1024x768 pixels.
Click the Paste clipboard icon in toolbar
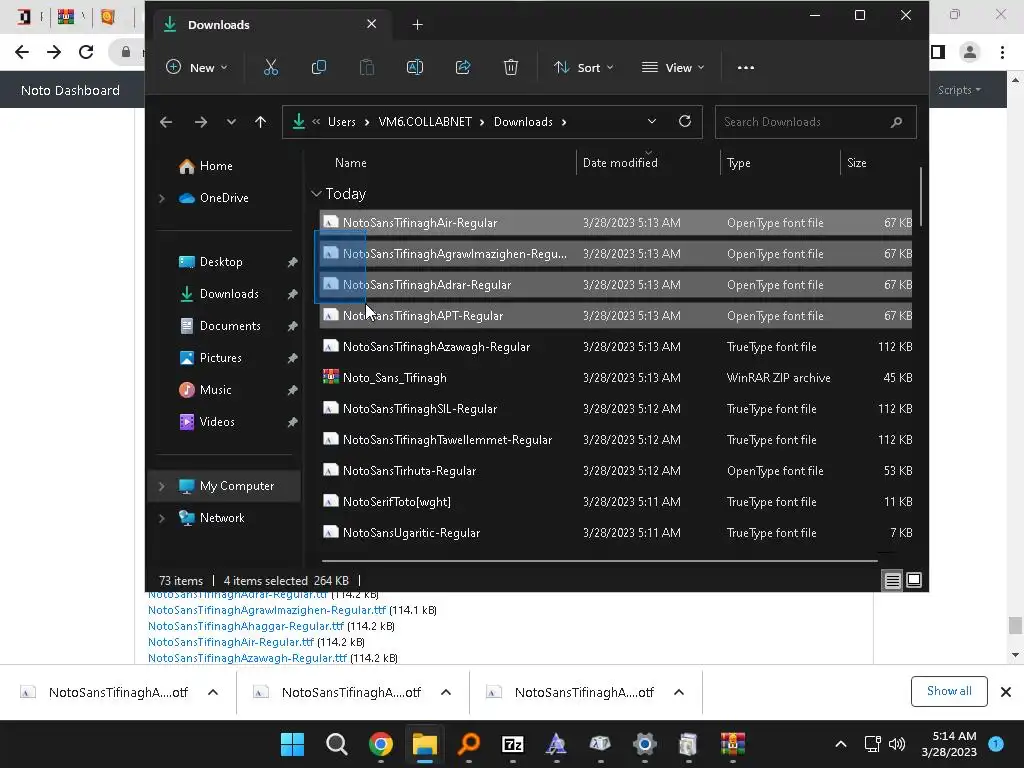coord(367,67)
